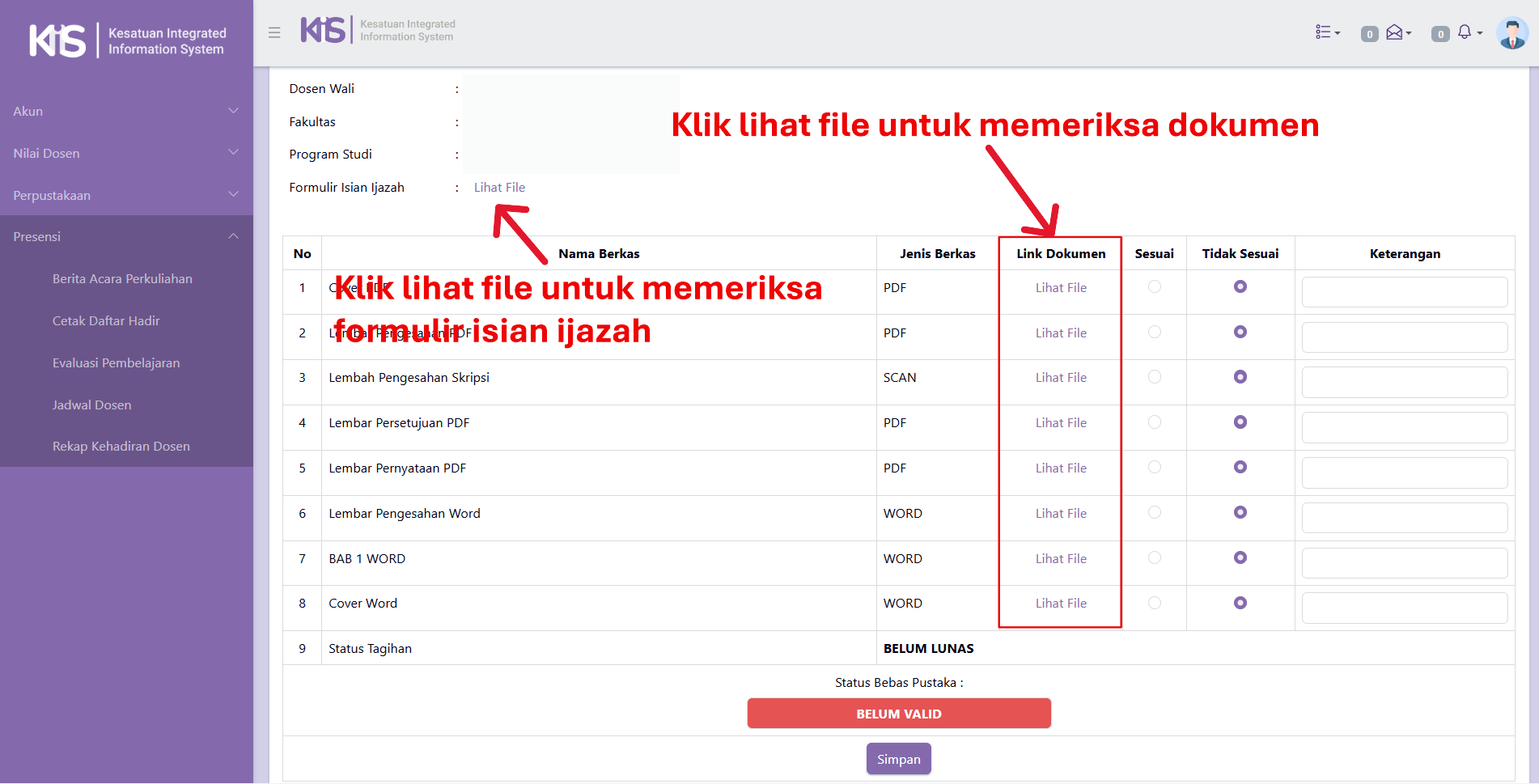Click the KIS logo in top header

coord(324,31)
